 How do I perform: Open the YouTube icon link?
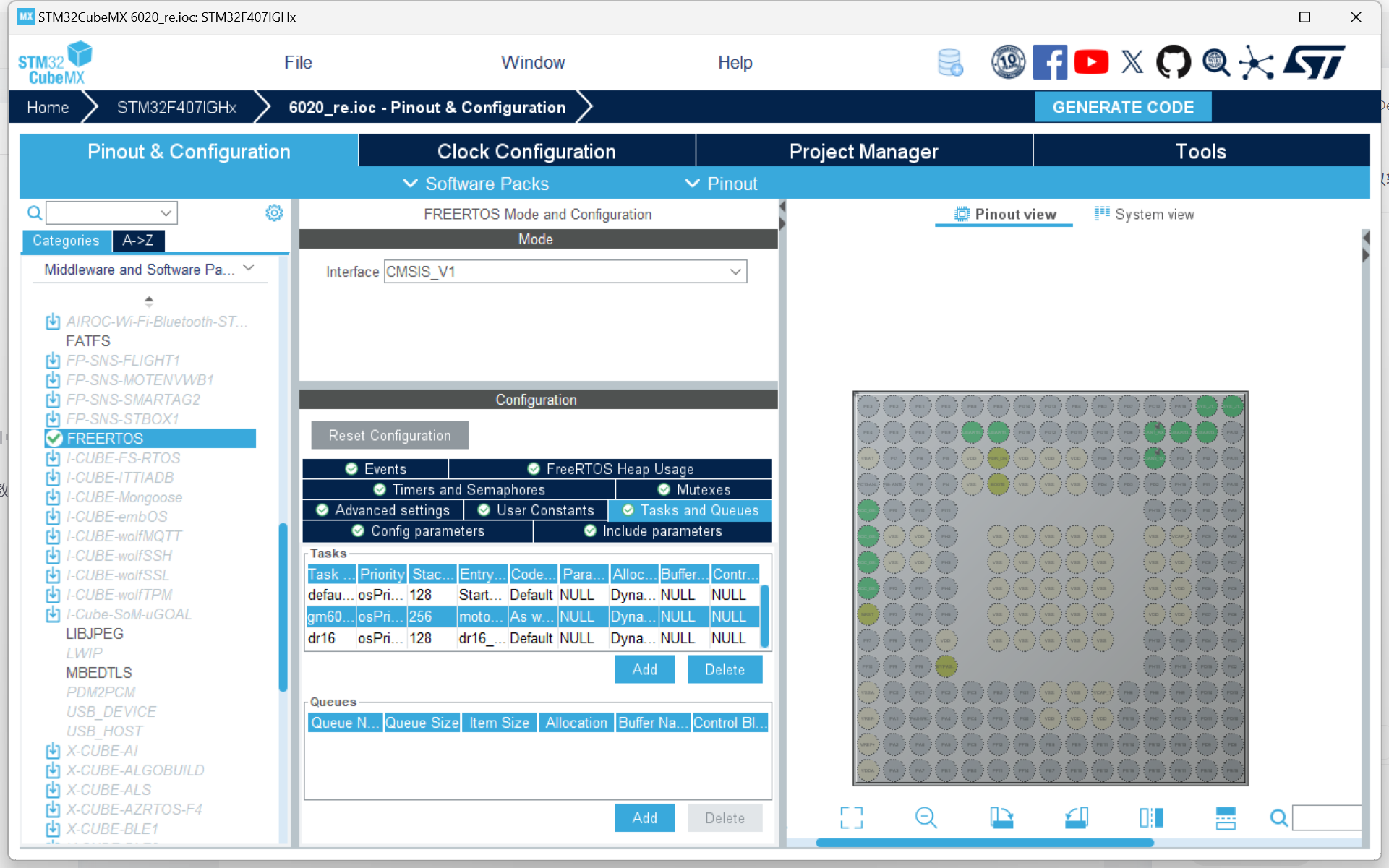(1091, 62)
